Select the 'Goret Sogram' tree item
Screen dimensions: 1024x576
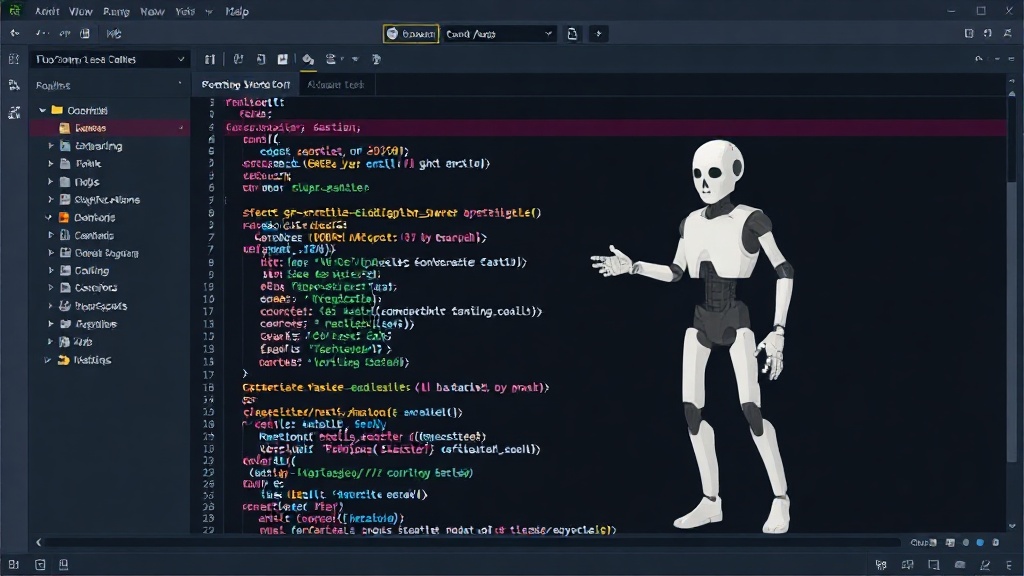[x=106, y=253]
